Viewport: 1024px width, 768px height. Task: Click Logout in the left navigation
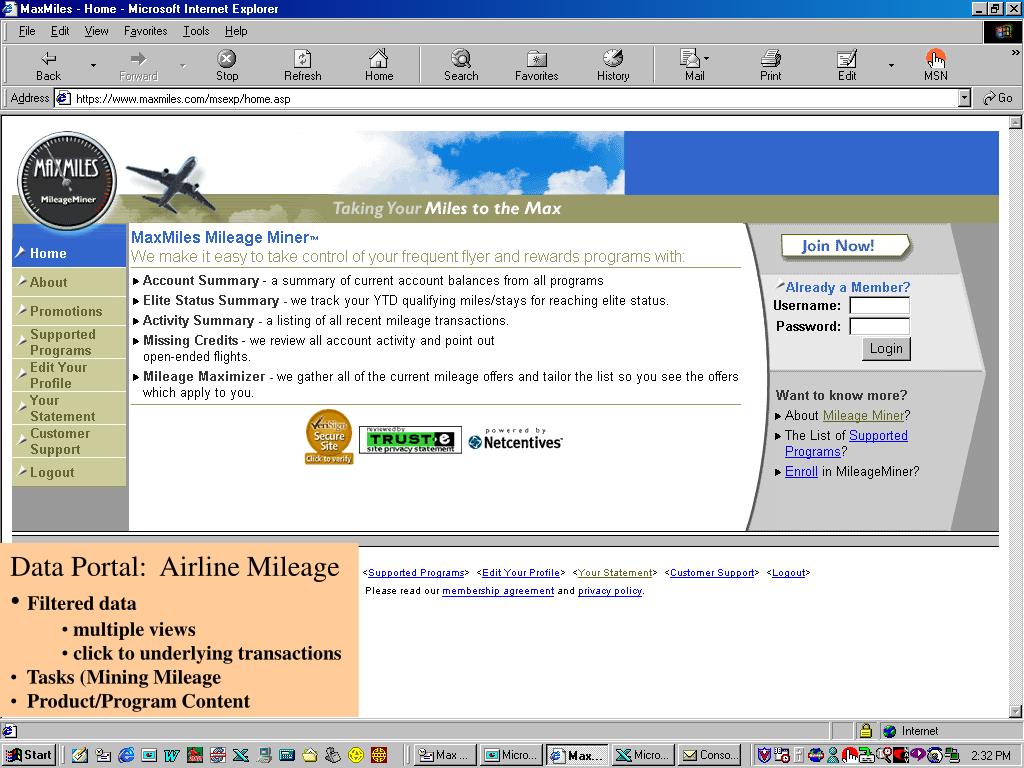tap(69, 472)
